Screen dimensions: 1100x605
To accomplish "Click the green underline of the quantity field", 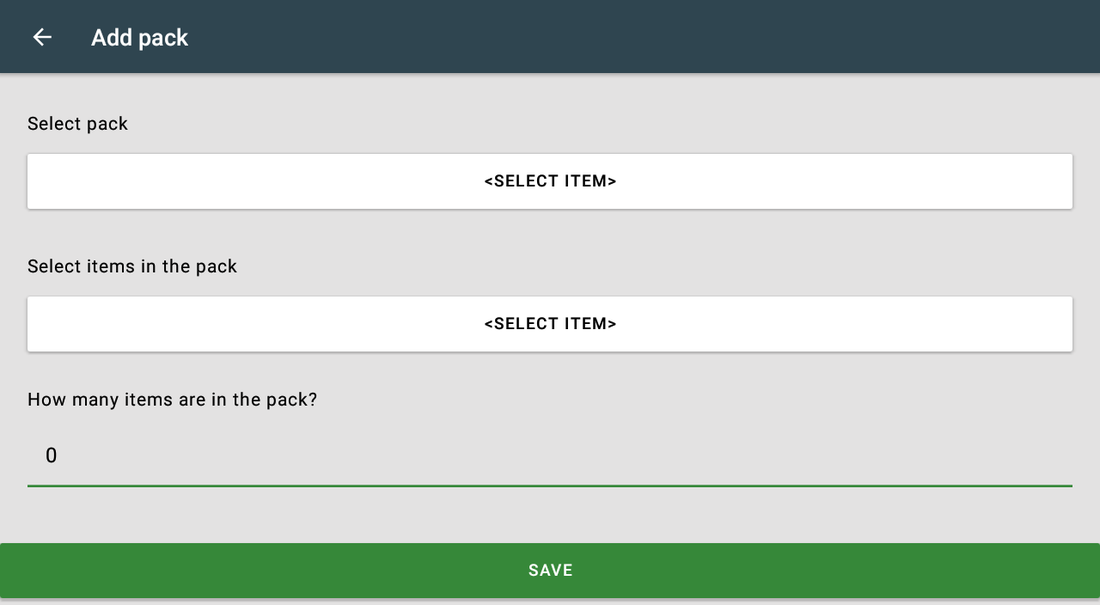I will [x=550, y=485].
